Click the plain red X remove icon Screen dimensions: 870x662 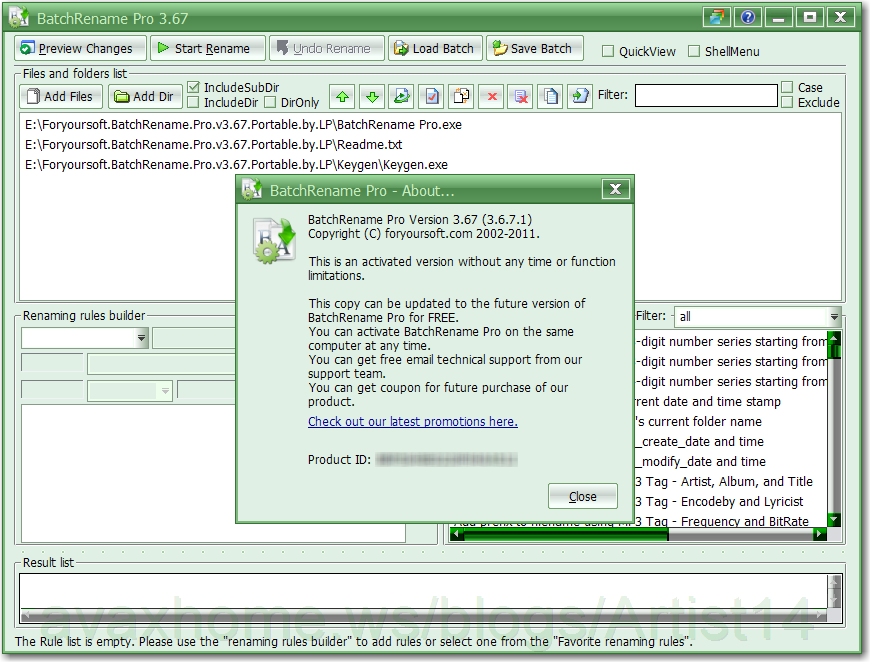pos(492,97)
